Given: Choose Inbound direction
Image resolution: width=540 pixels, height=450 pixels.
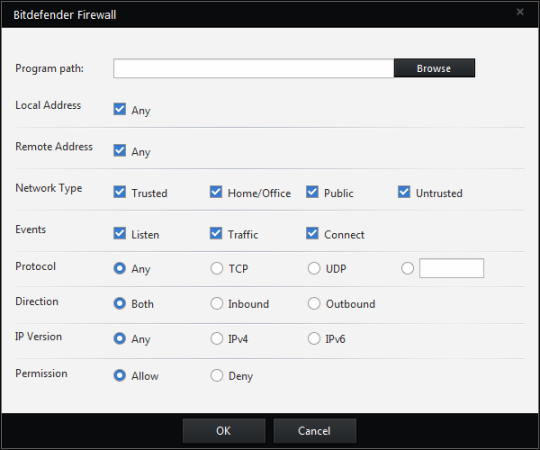Looking at the screenshot, I should point(217,303).
